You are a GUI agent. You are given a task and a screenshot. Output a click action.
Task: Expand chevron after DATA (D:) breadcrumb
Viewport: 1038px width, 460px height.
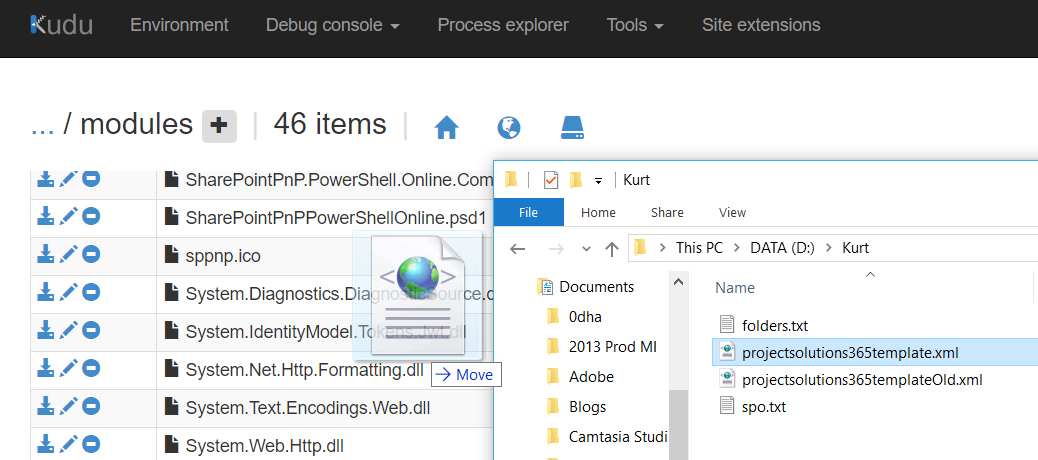(x=828, y=248)
